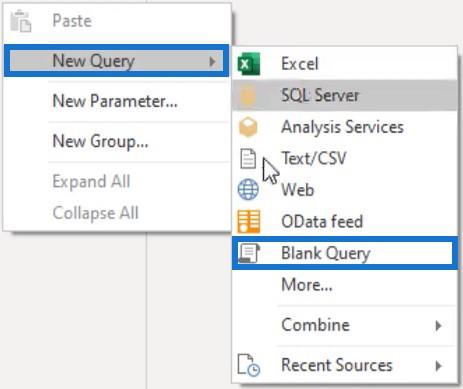Expand the Combine submenu arrow

pos(439,325)
